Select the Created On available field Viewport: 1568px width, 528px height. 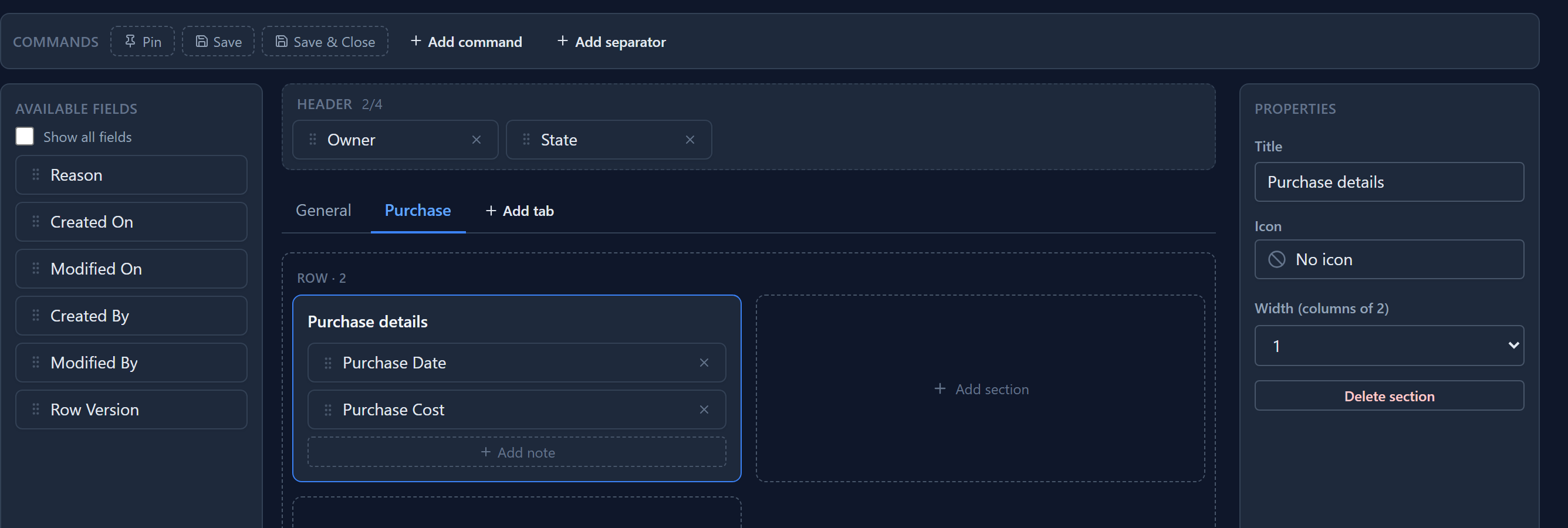point(131,221)
